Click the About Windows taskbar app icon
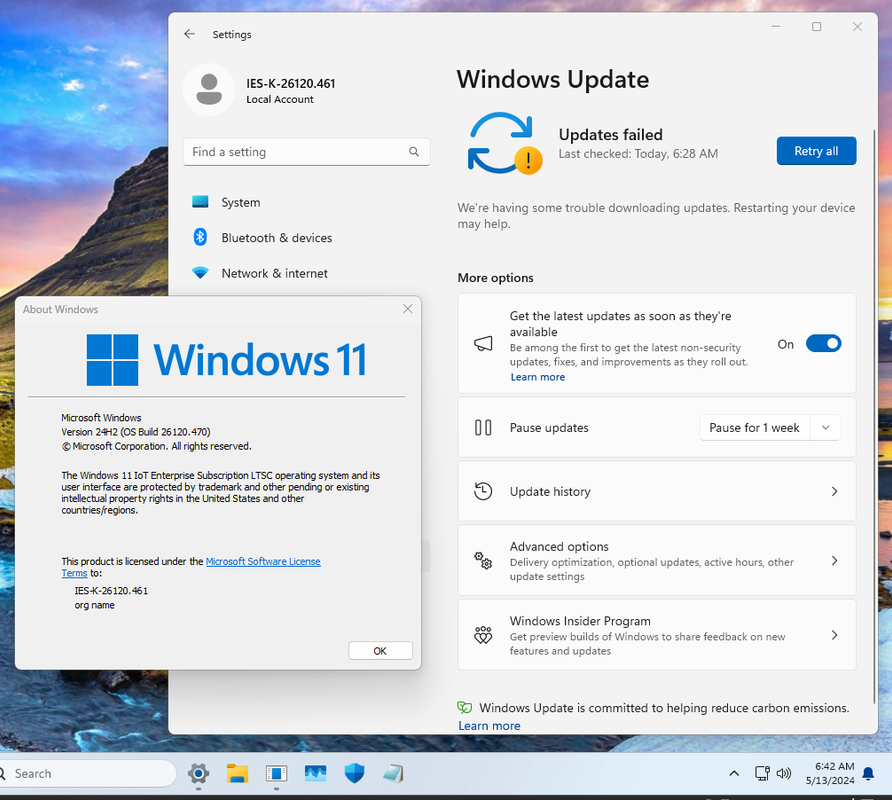The width and height of the screenshot is (892, 800). 276,773
